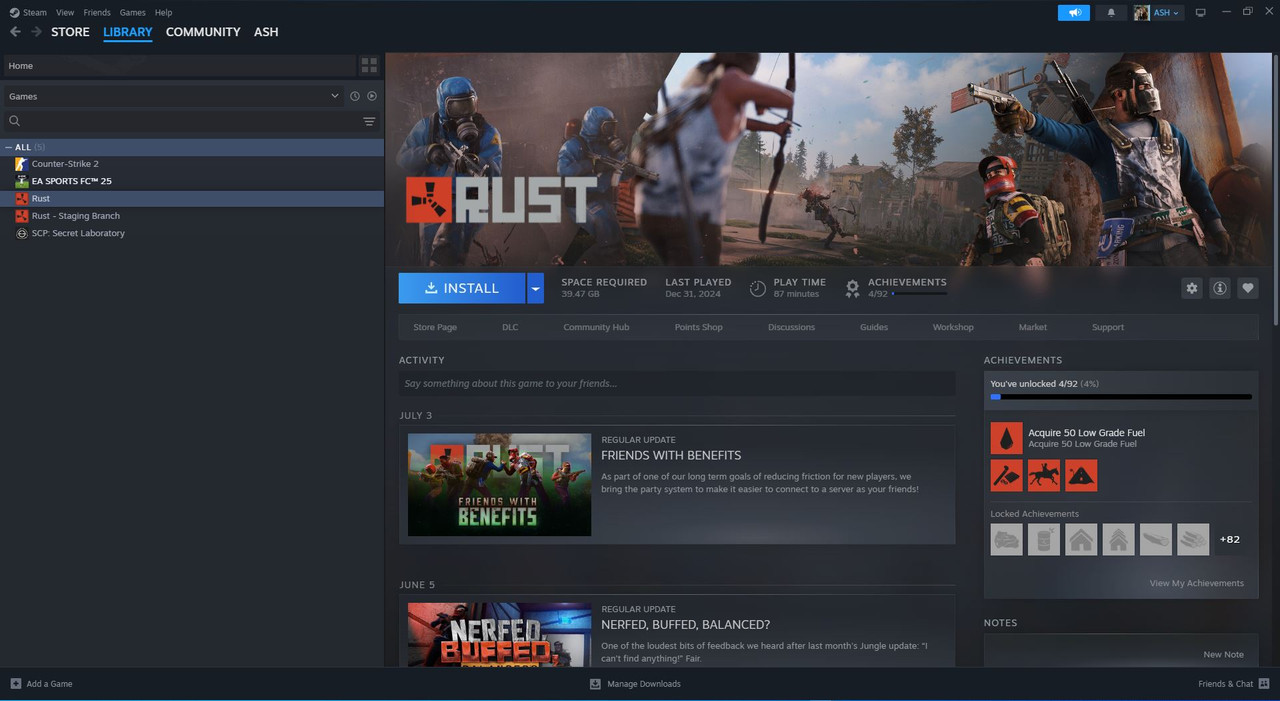1280x701 pixels.
Task: Open Rust Store Page link
Action: pos(435,327)
